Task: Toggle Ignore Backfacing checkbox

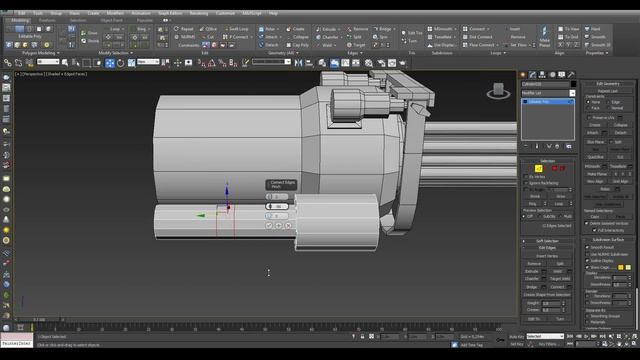Action: tap(526, 183)
